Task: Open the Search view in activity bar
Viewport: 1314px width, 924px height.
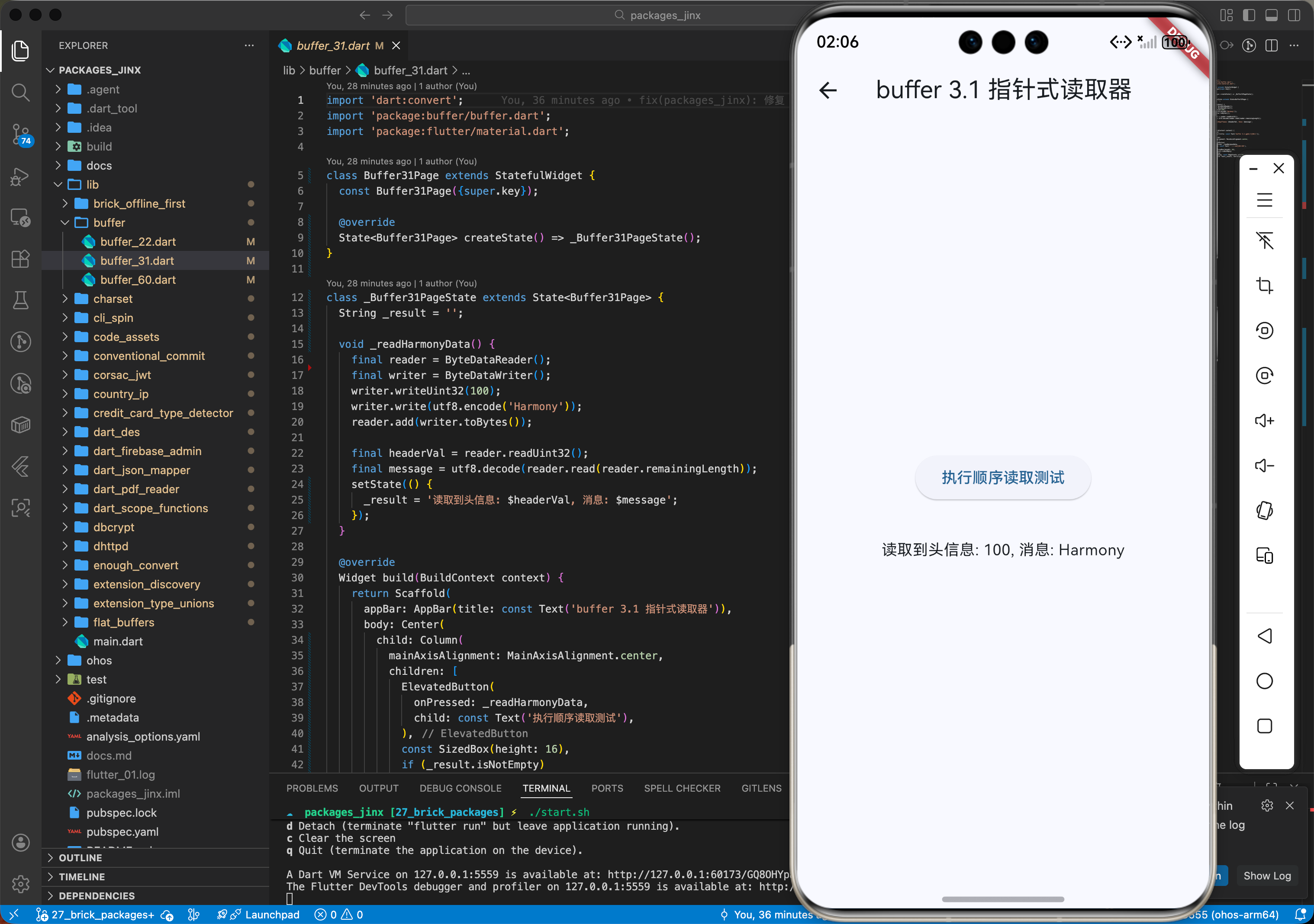Action: point(21,92)
